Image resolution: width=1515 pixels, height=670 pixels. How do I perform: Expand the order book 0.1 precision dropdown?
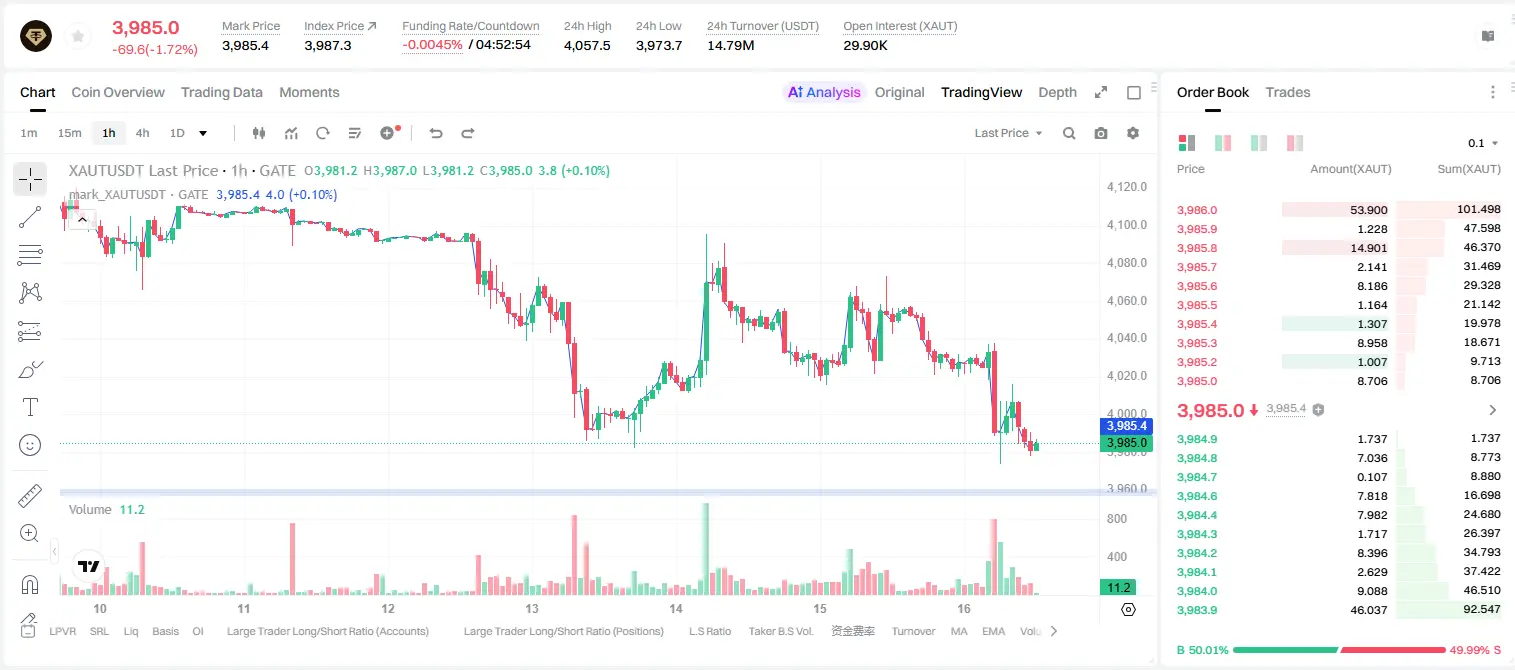point(1483,143)
